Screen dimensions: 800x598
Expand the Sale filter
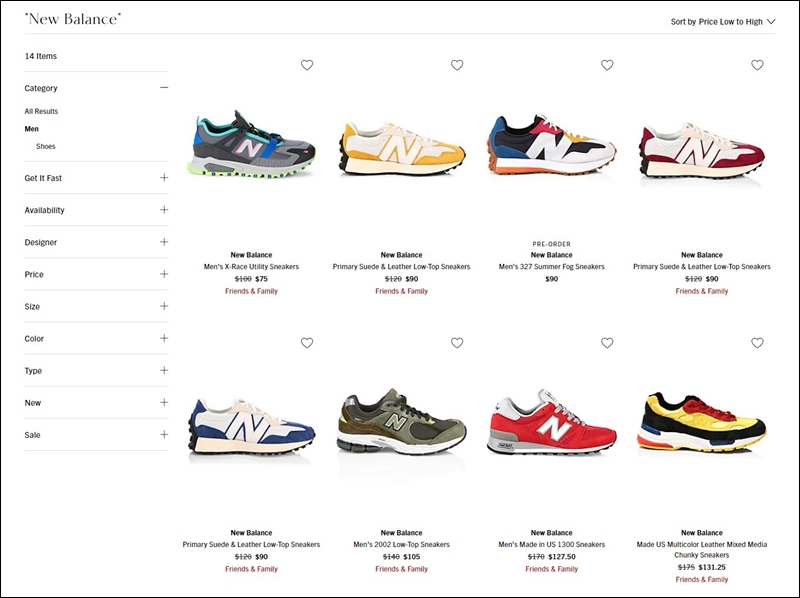click(x=164, y=435)
